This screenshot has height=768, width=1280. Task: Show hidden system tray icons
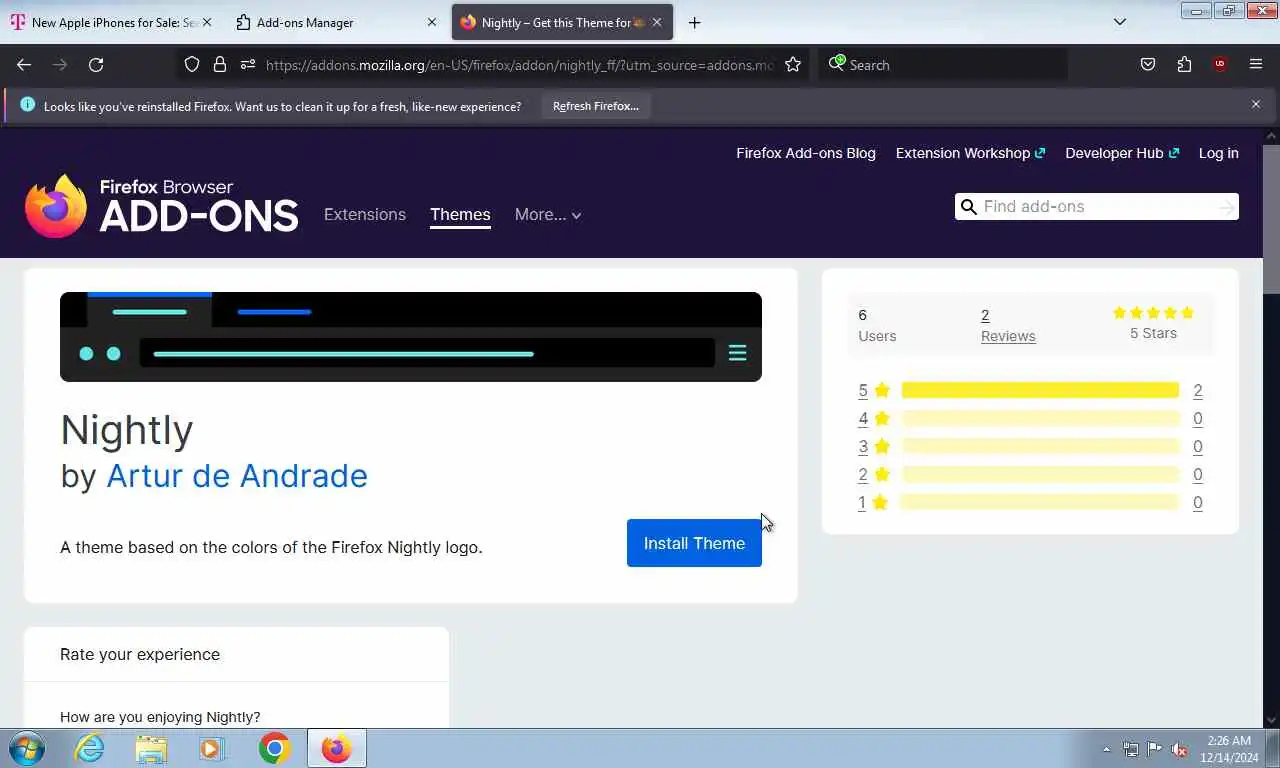(x=1106, y=749)
